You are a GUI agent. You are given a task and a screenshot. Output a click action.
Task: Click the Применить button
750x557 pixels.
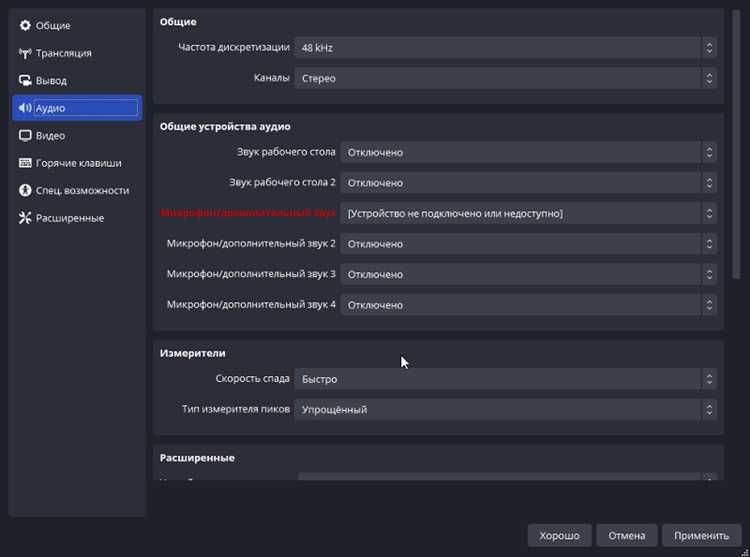click(702, 535)
